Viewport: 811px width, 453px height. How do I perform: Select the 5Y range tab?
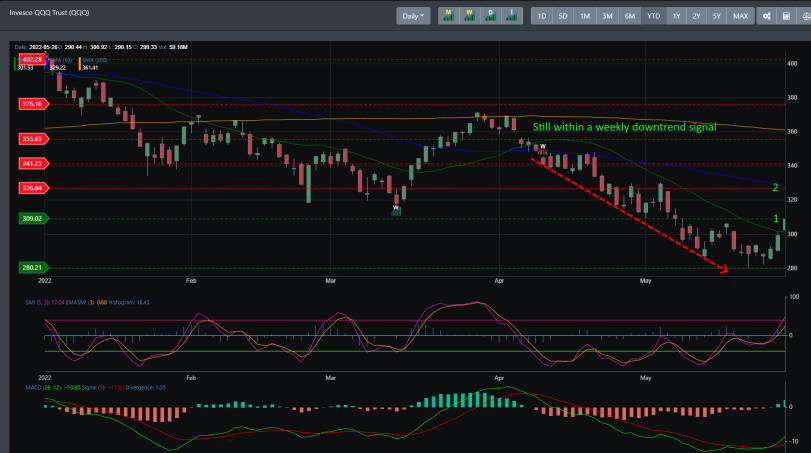(x=717, y=16)
